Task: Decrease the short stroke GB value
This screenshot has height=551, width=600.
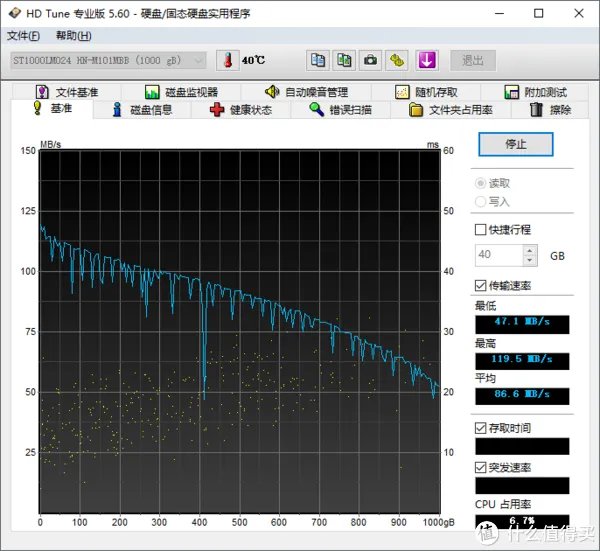Action: pyautogui.click(x=530, y=260)
